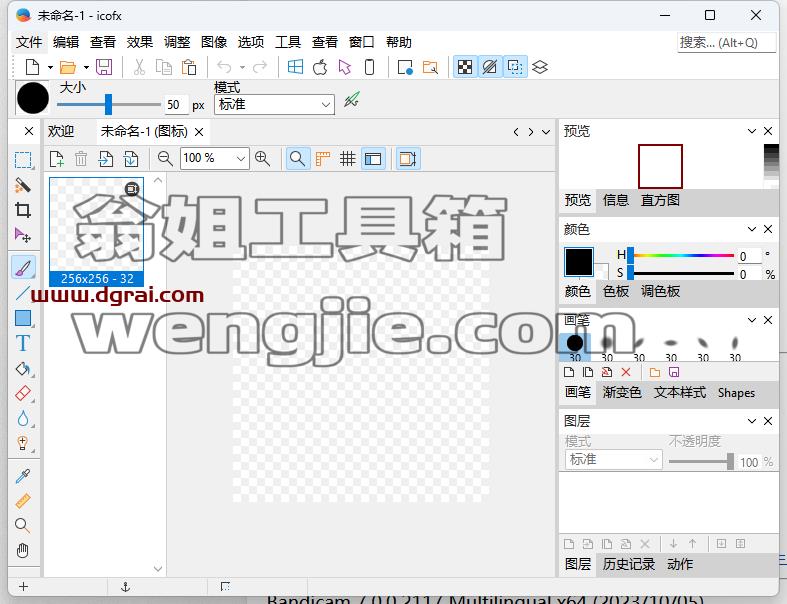Toggle the rulers display button
The height and width of the screenshot is (604, 787).
[323, 159]
